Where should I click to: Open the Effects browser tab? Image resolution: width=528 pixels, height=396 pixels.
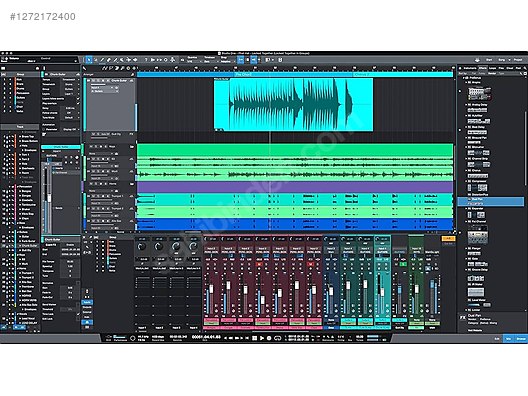[x=483, y=68]
